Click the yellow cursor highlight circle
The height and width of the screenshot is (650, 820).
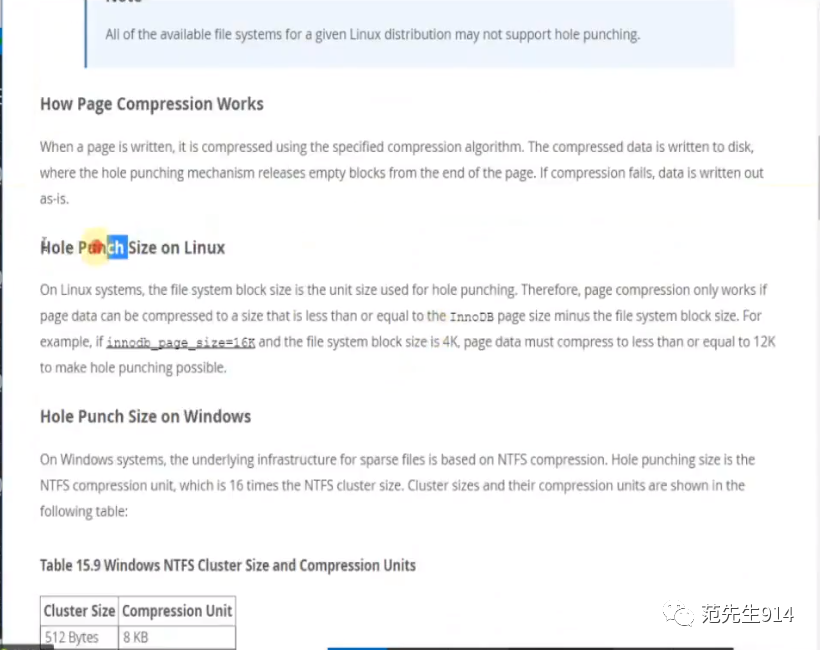(x=96, y=246)
